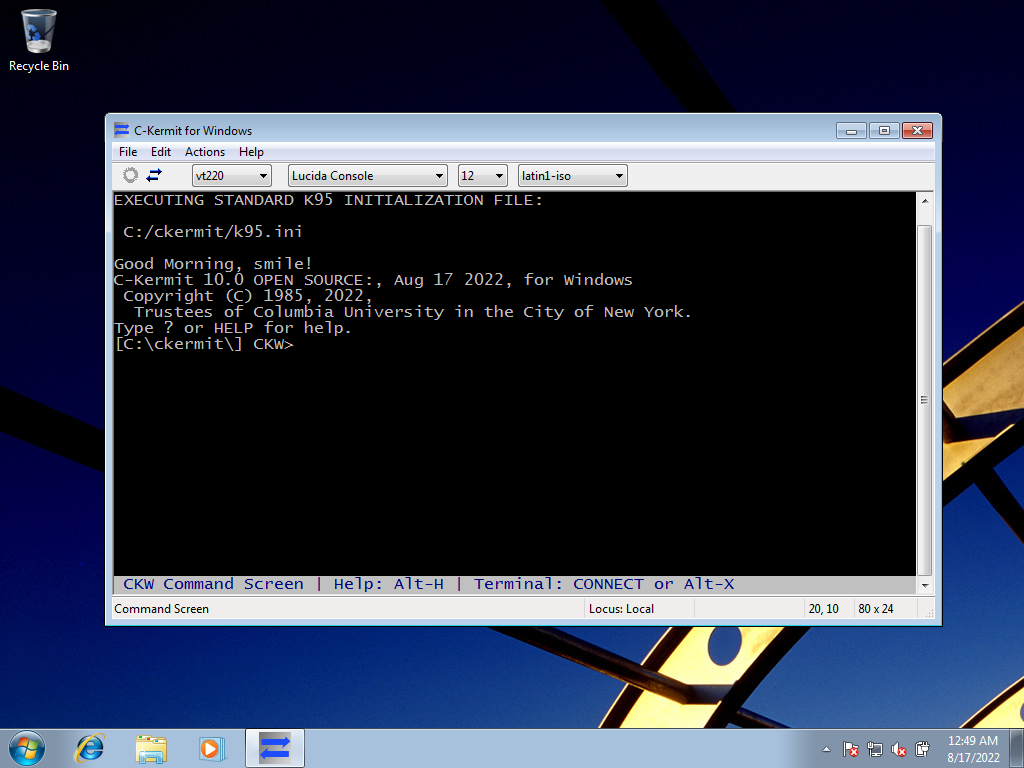Click the gear settings icon in Kermit toolbar
This screenshot has width=1024, height=768.
tap(131, 175)
